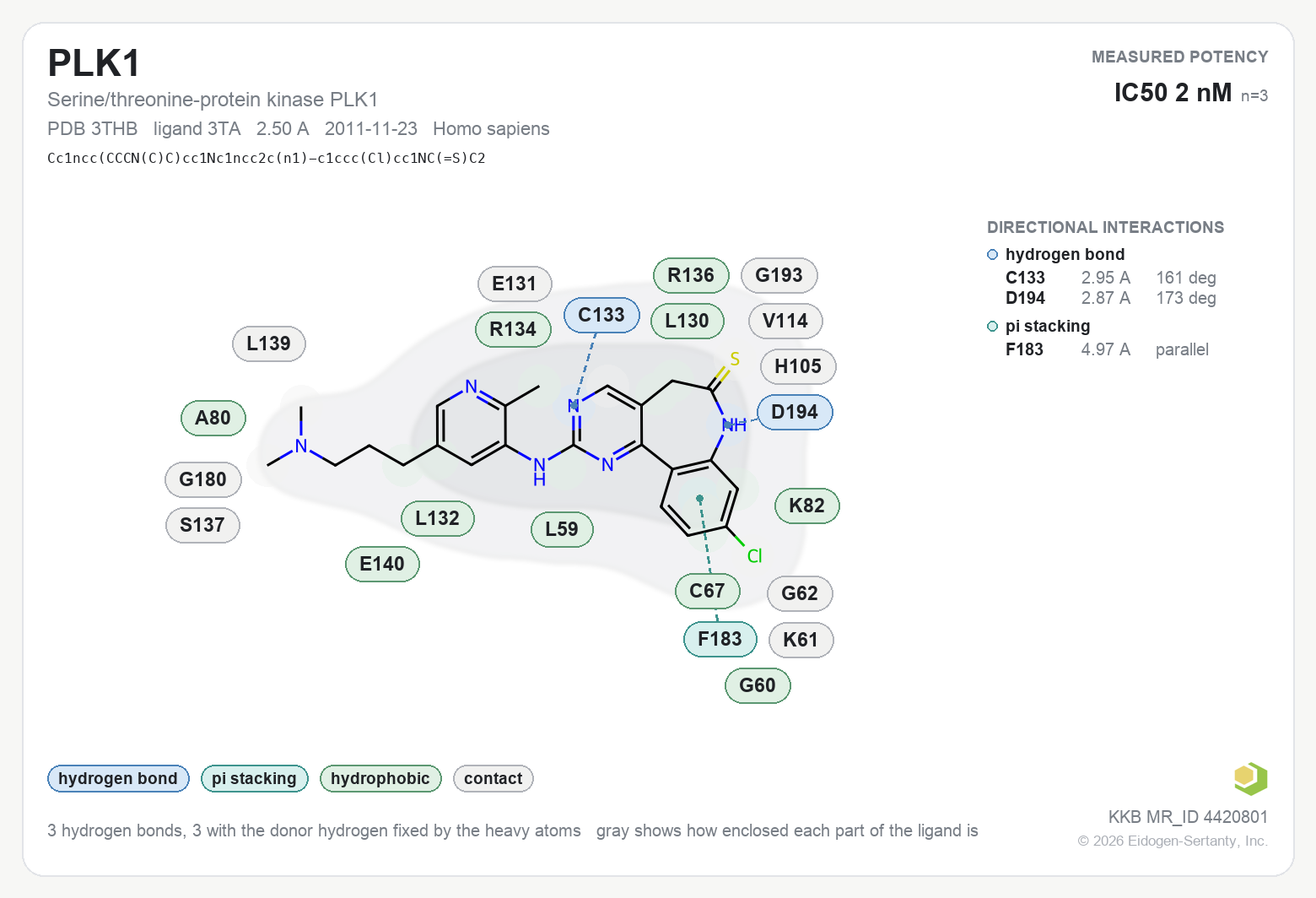Click the PLK1 title heading
The image size is (1316, 898).
pyautogui.click(x=94, y=63)
